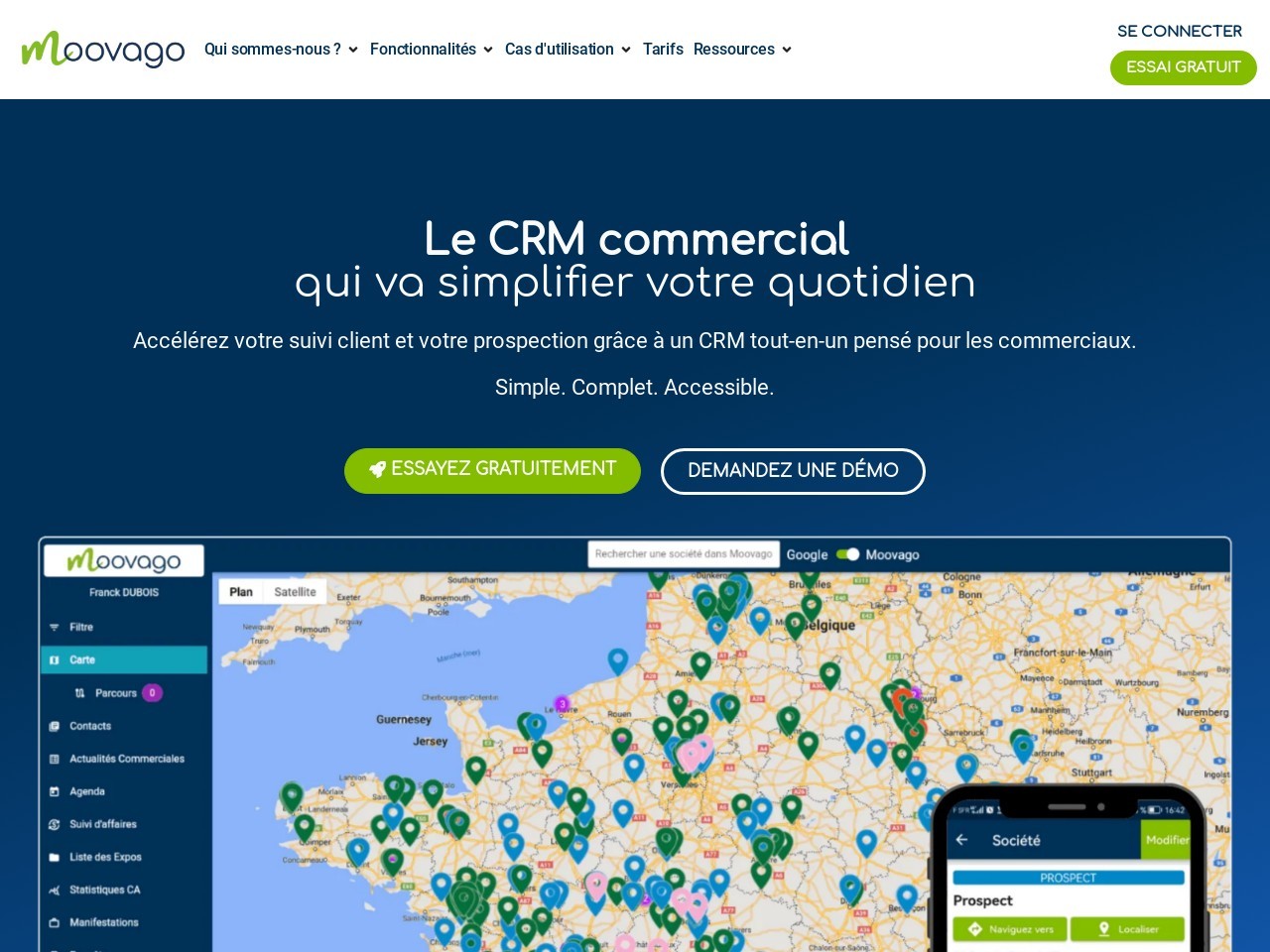1270x952 pixels.
Task: Click the "Filtre" label in the sidebar
Action: [x=81, y=627]
